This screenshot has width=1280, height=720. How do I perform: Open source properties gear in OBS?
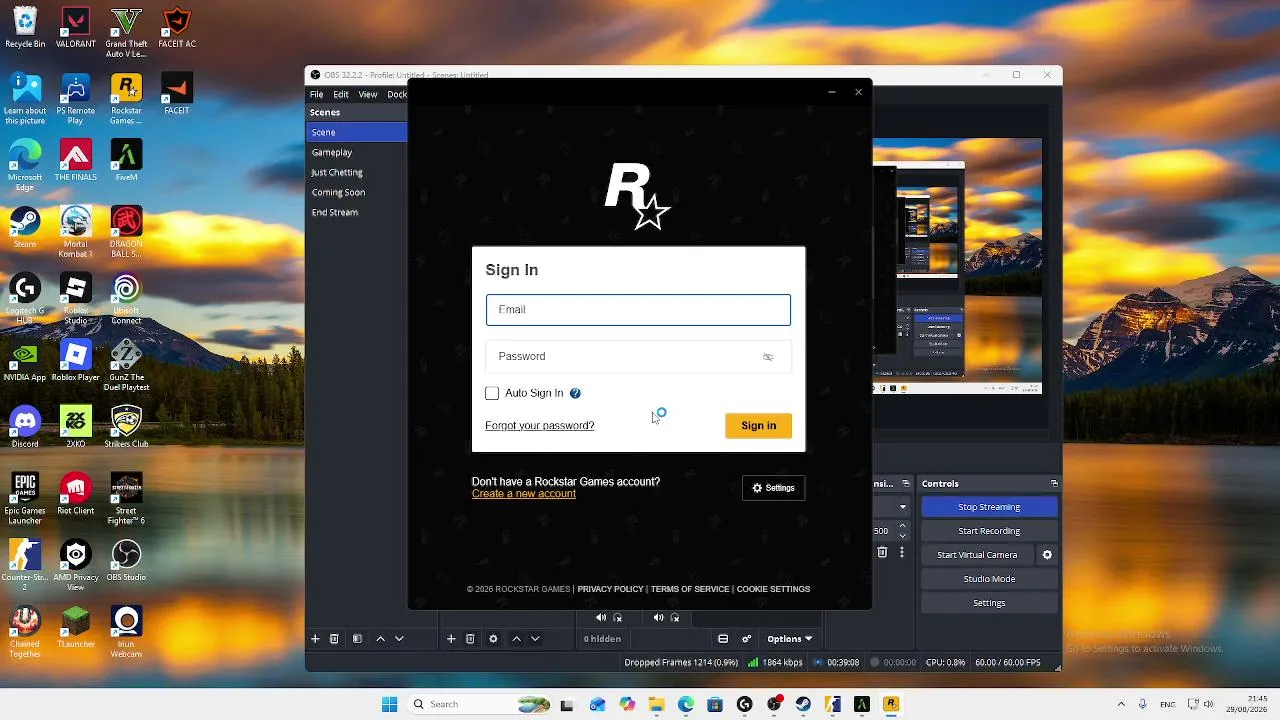(493, 639)
